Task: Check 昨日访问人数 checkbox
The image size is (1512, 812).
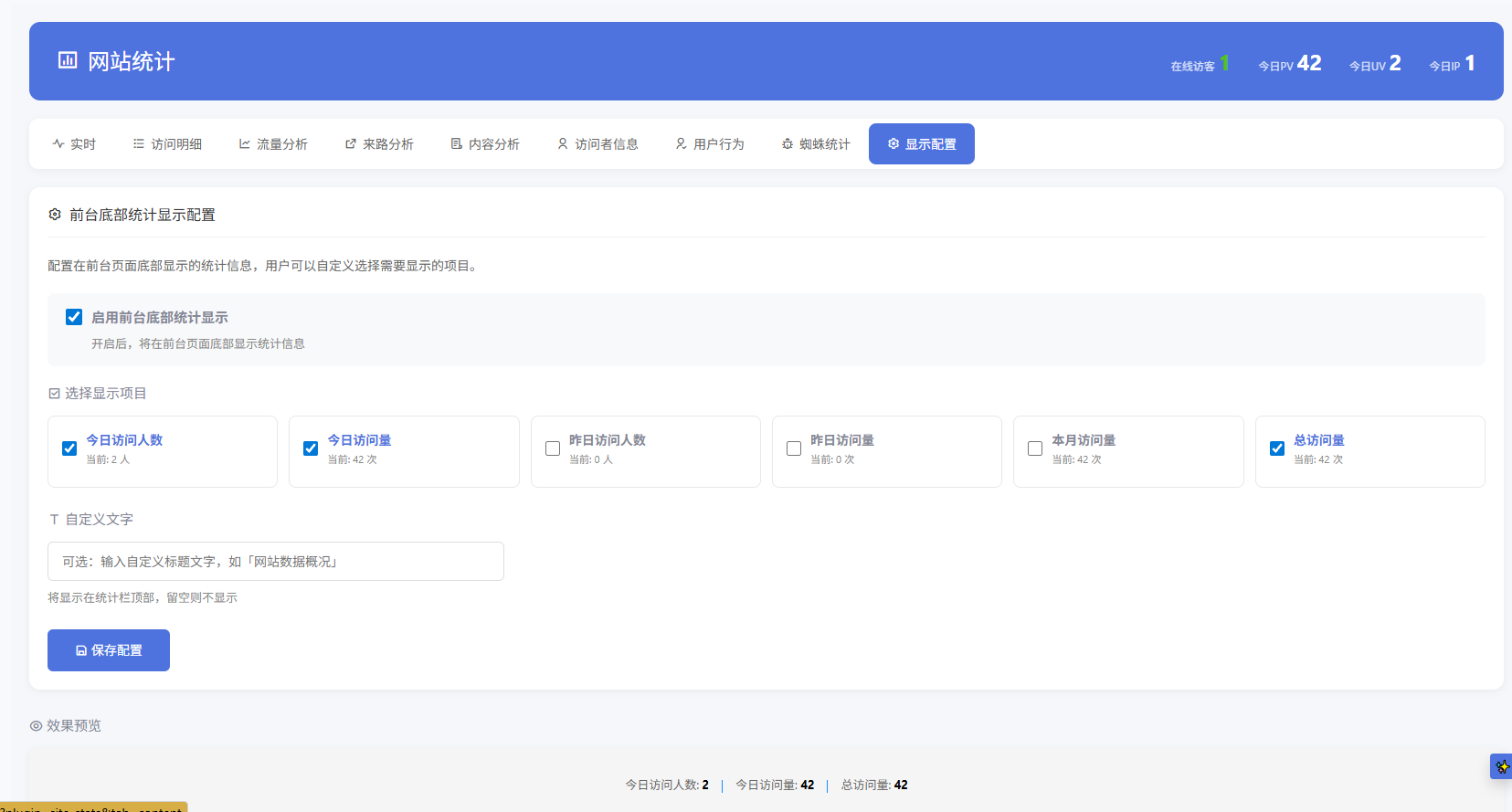Action: pyautogui.click(x=553, y=448)
